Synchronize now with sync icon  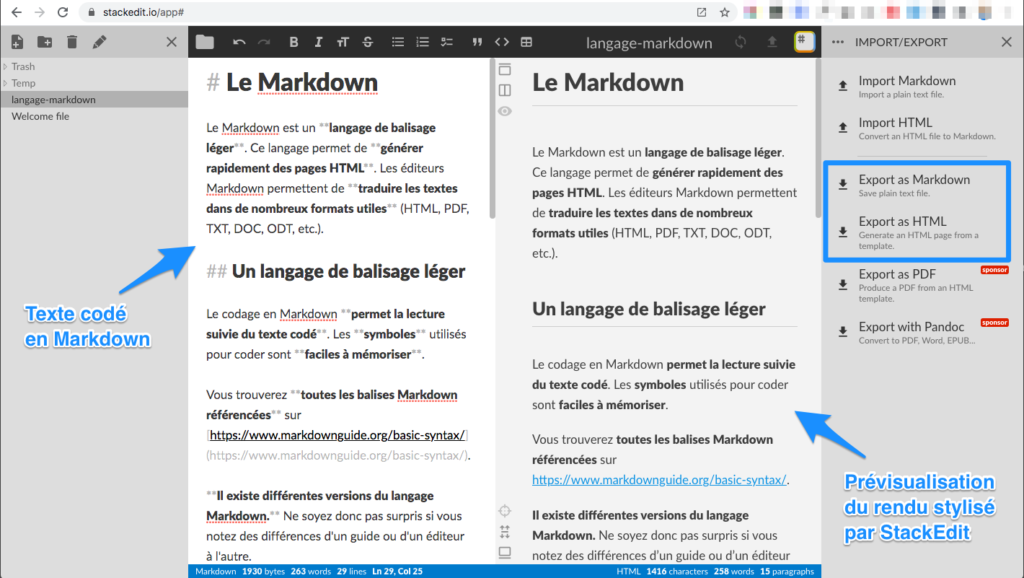pyautogui.click(x=741, y=42)
